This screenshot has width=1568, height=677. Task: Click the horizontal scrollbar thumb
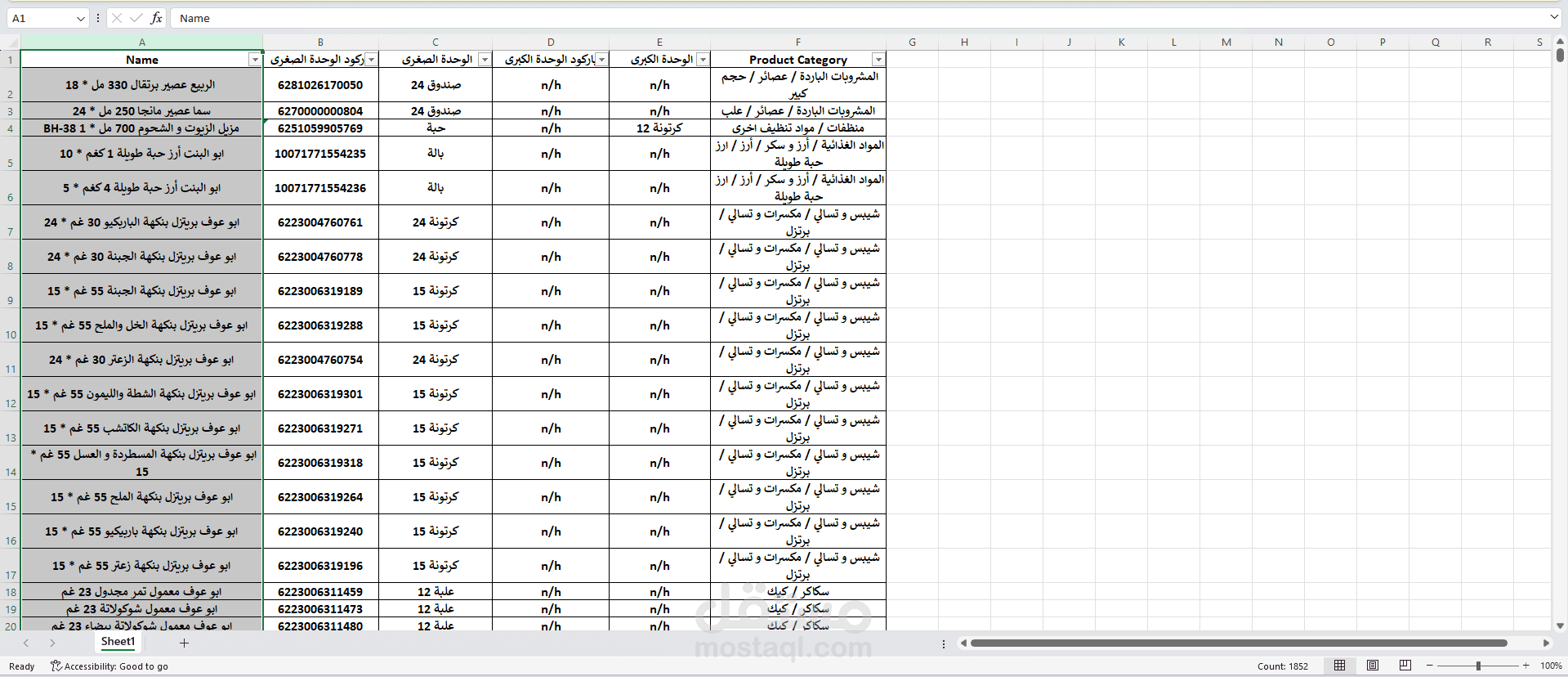click(x=1239, y=643)
